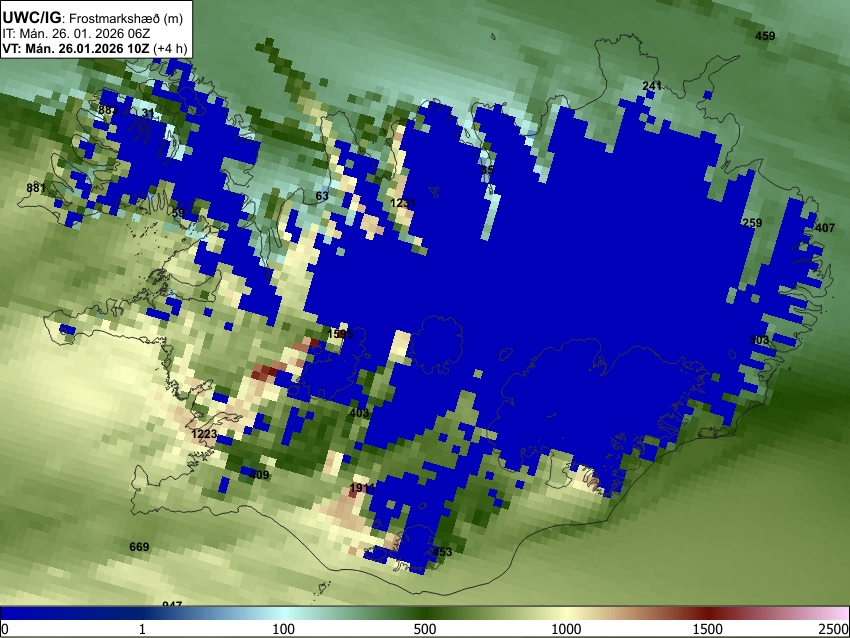Click the map value 1223
Viewport: 850px width, 638px height.
[204, 434]
